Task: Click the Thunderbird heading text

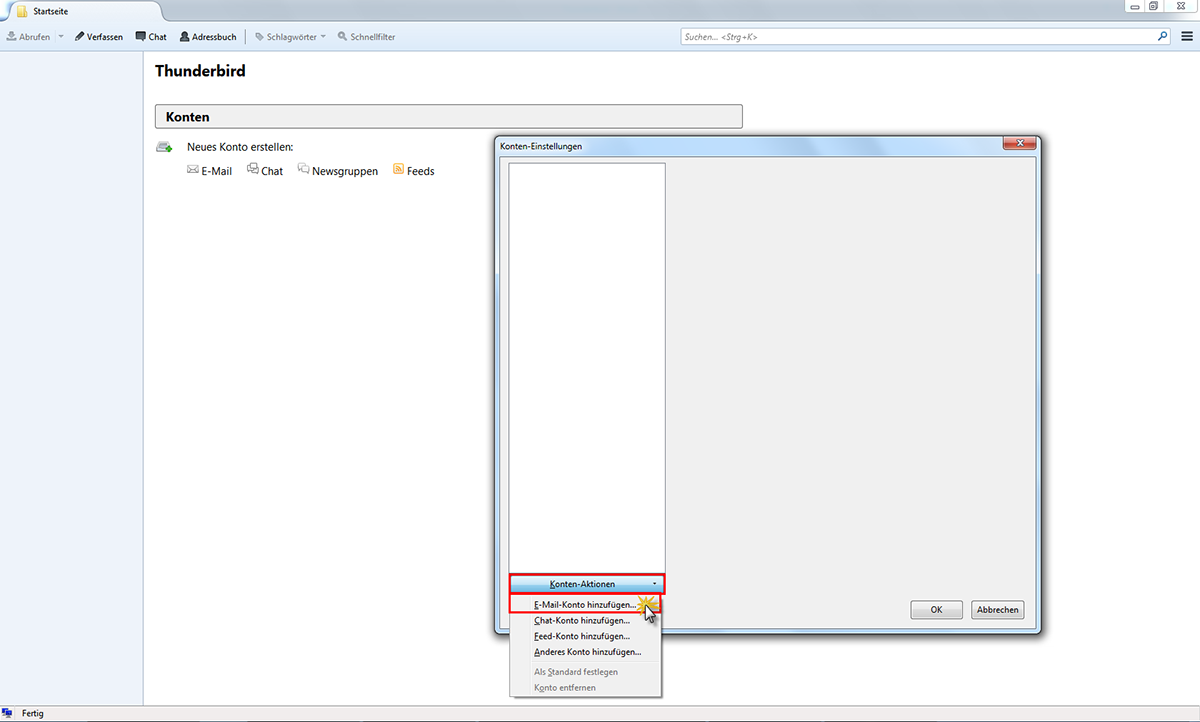Action: point(200,71)
